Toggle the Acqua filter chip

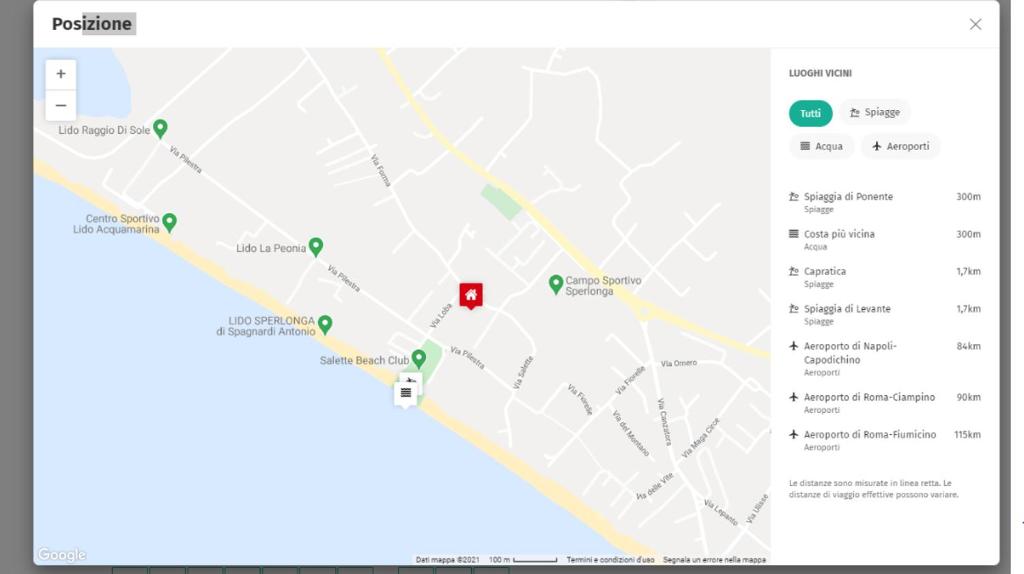pyautogui.click(x=821, y=146)
